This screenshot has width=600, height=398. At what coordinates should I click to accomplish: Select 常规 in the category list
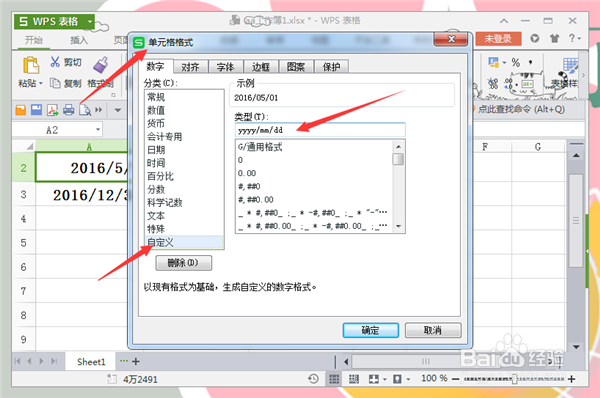tap(184, 97)
